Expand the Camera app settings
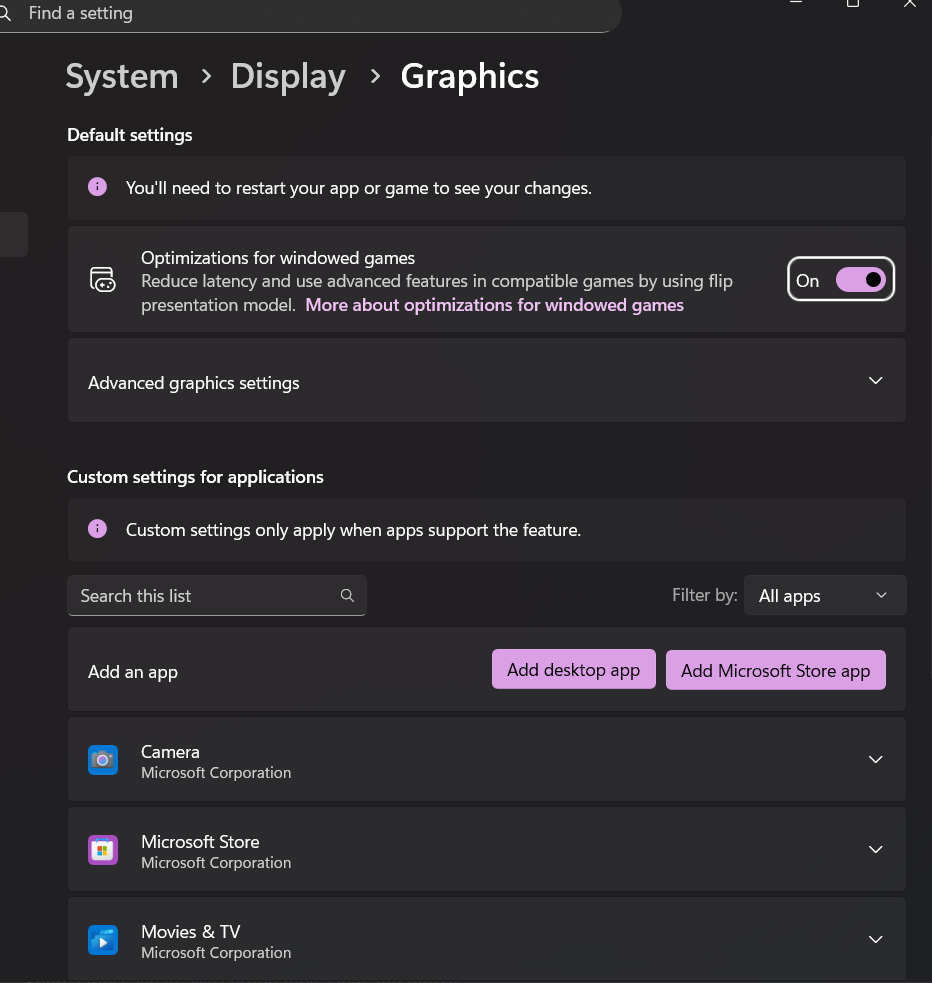The height and width of the screenshot is (983, 932). [875, 760]
